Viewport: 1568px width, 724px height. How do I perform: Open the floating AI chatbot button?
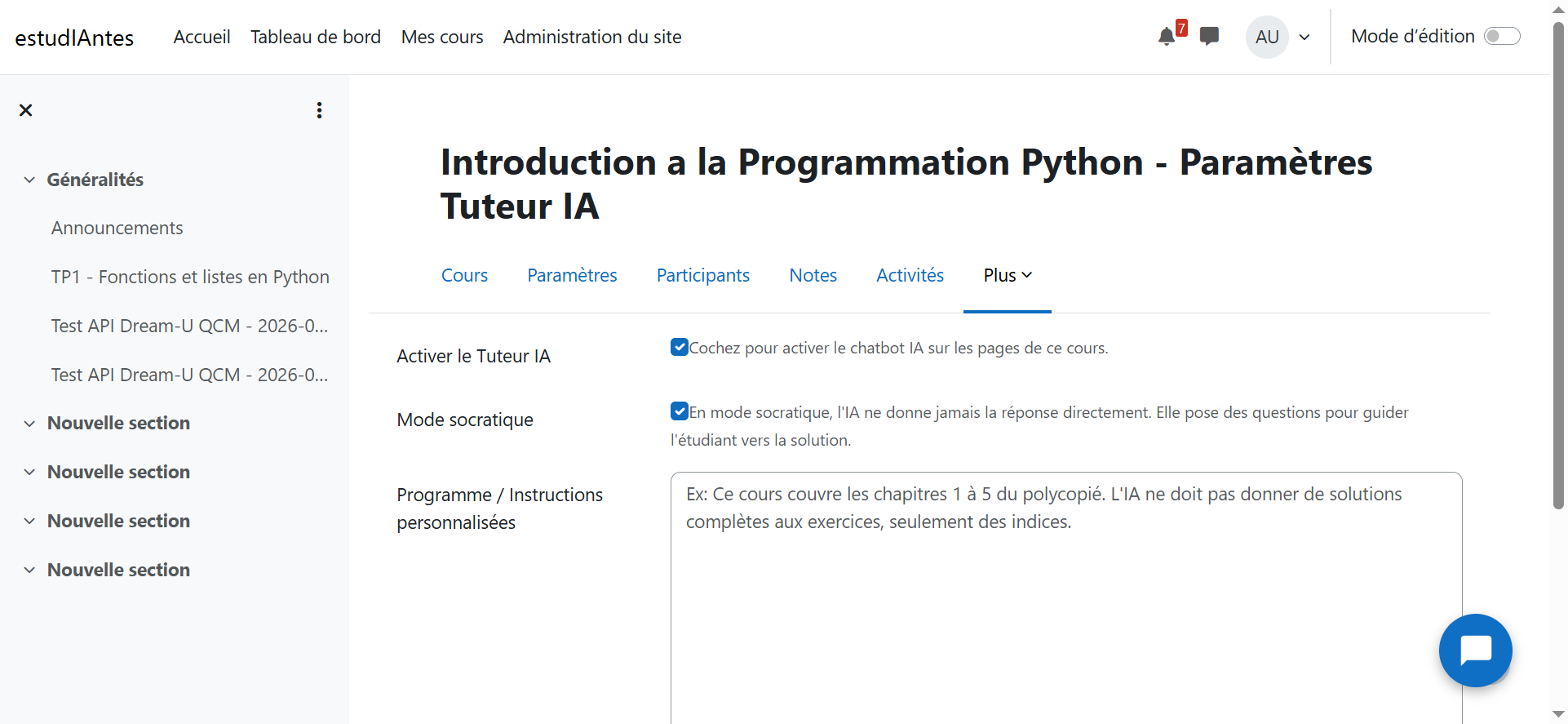[x=1475, y=651]
